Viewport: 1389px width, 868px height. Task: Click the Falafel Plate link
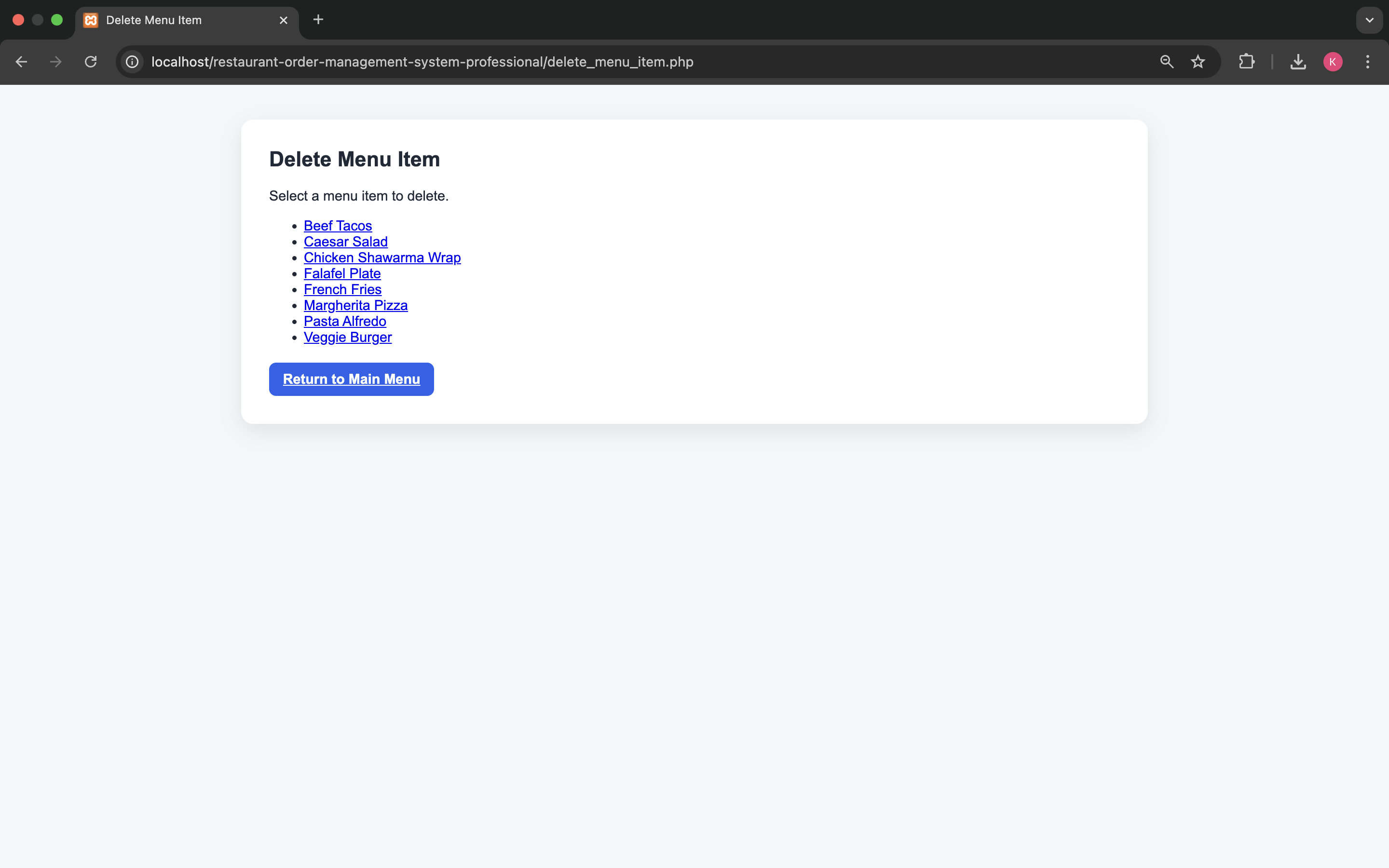click(342, 274)
